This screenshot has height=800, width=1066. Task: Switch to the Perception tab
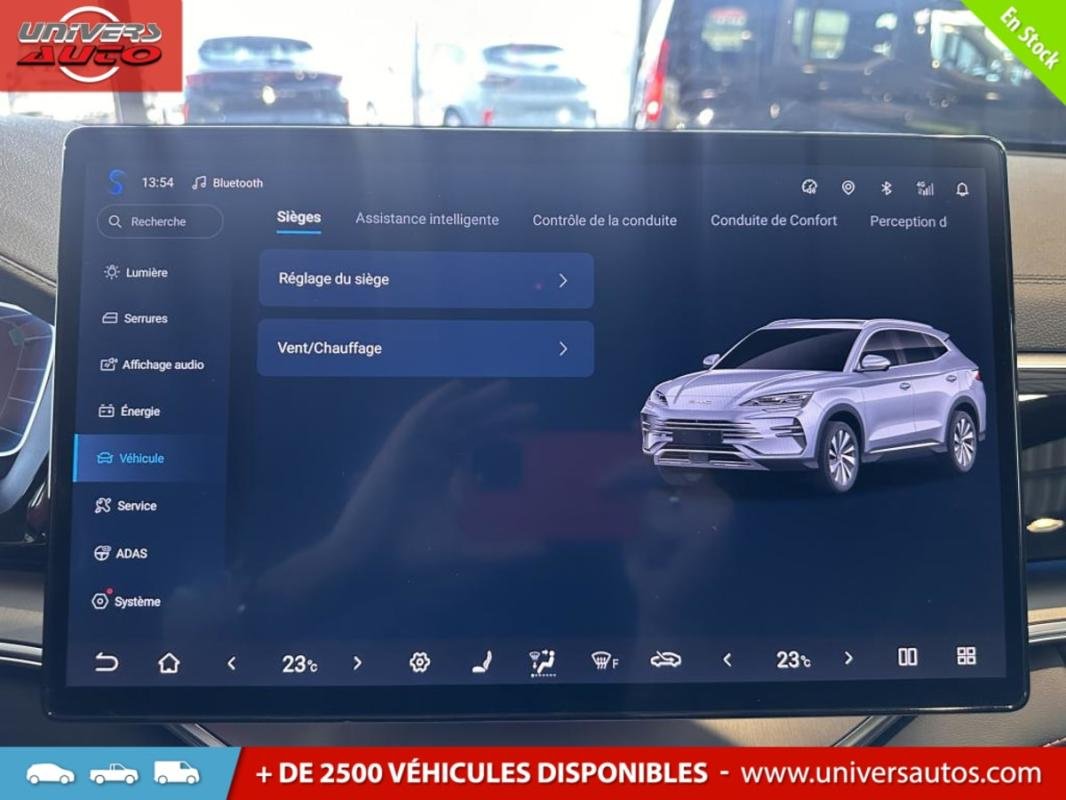(908, 222)
